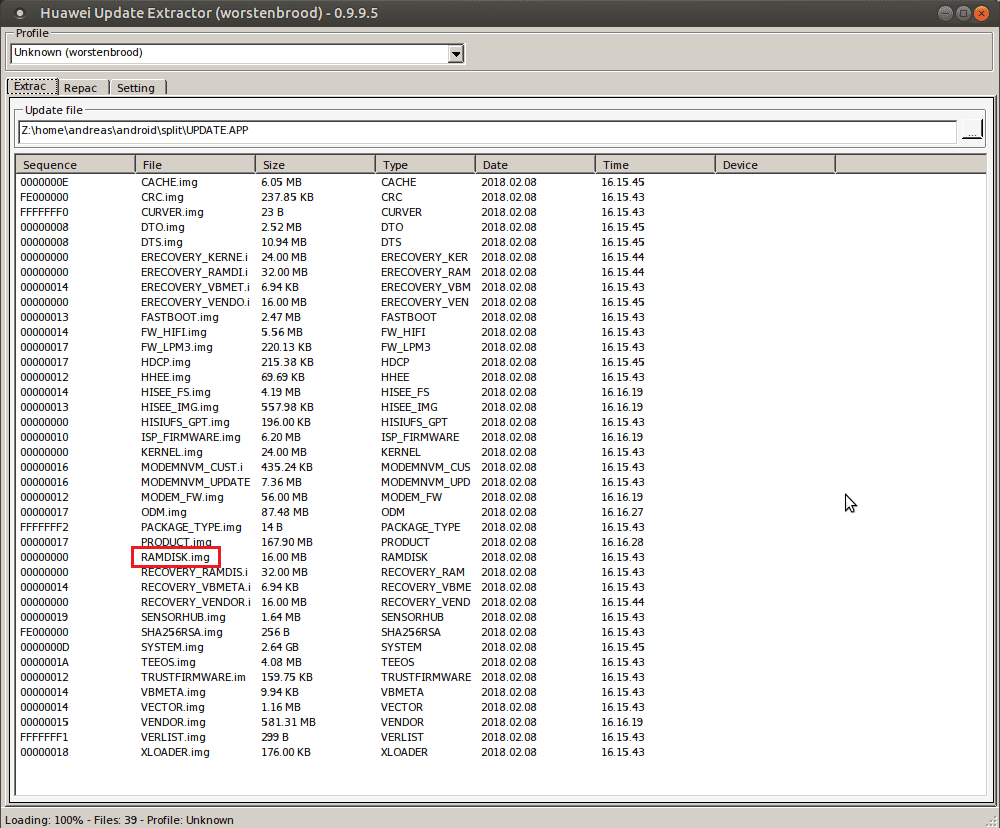1000x828 pixels.
Task: Click the 581.31 MB size cell
Action: [x=288, y=722]
